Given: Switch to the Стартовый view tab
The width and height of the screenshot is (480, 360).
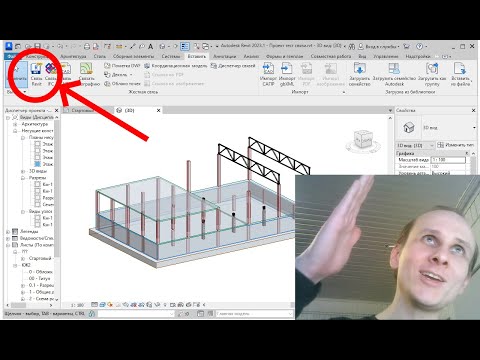Looking at the screenshot, I should 83,110.
